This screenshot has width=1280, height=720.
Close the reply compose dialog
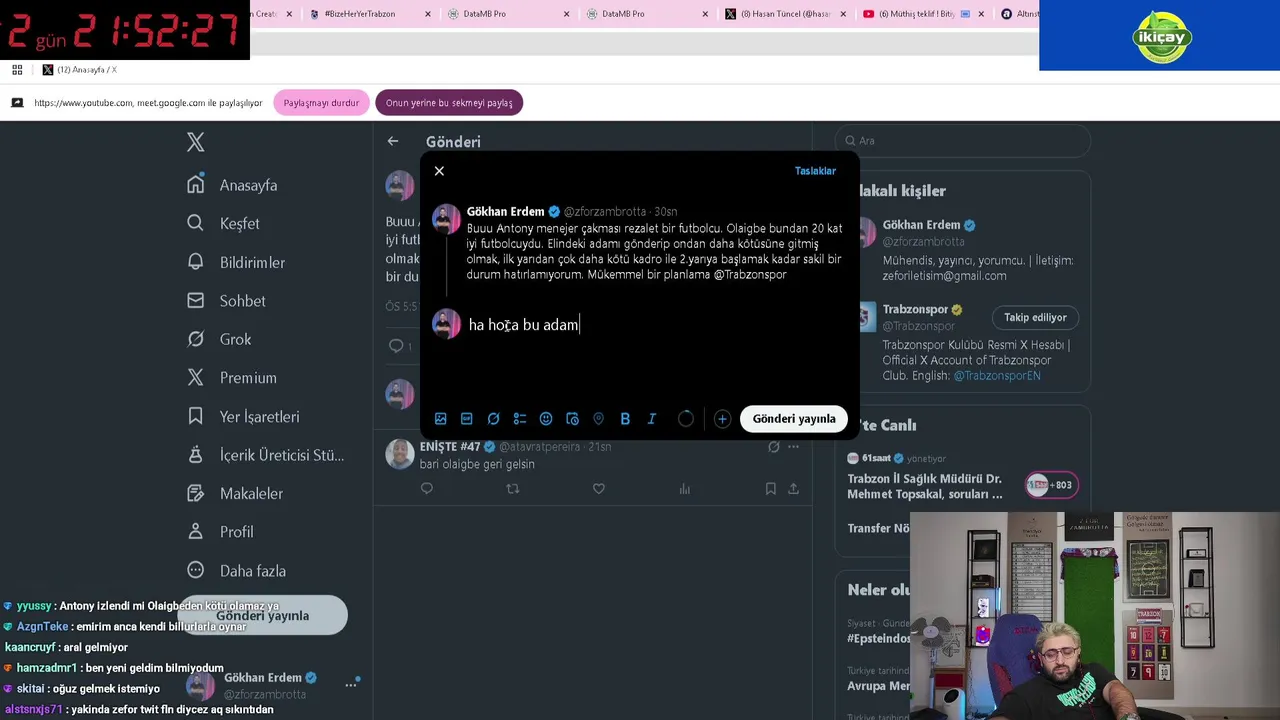(439, 171)
